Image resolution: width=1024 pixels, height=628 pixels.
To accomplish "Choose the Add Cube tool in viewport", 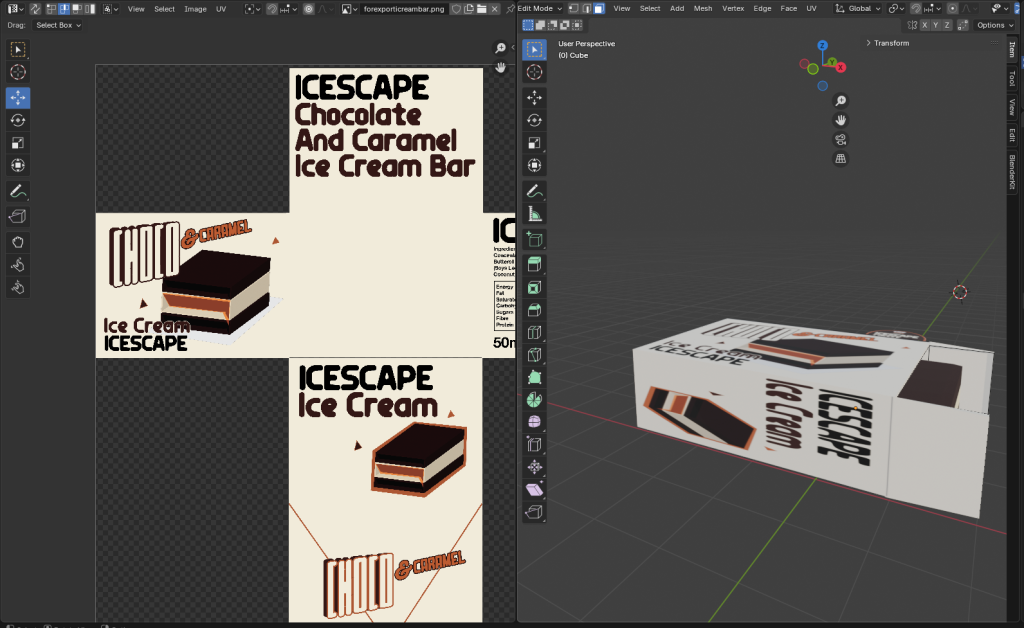I will (535, 239).
